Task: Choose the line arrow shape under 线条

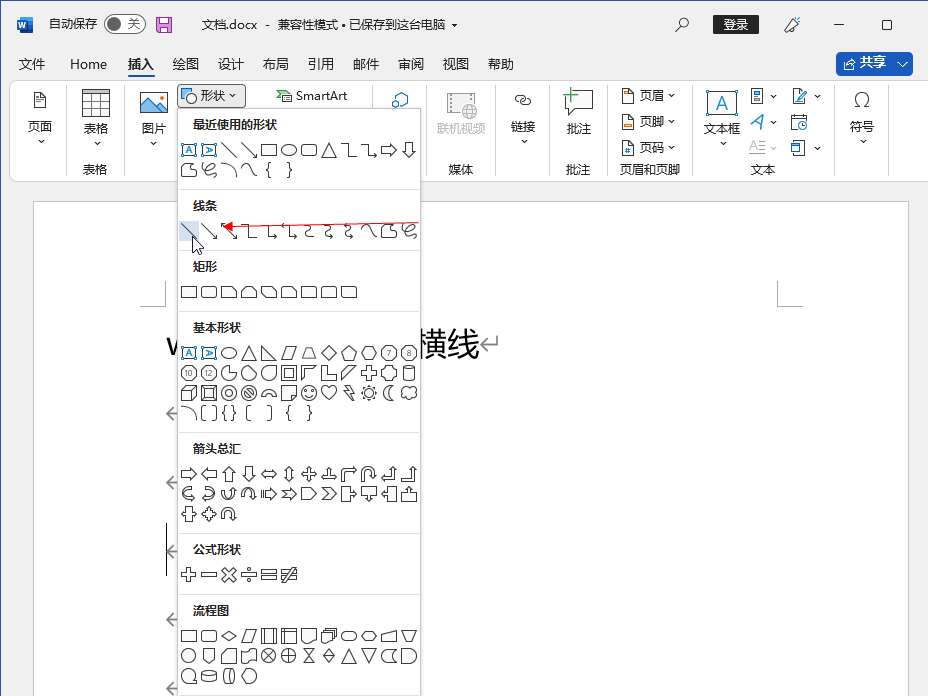Action: 209,231
